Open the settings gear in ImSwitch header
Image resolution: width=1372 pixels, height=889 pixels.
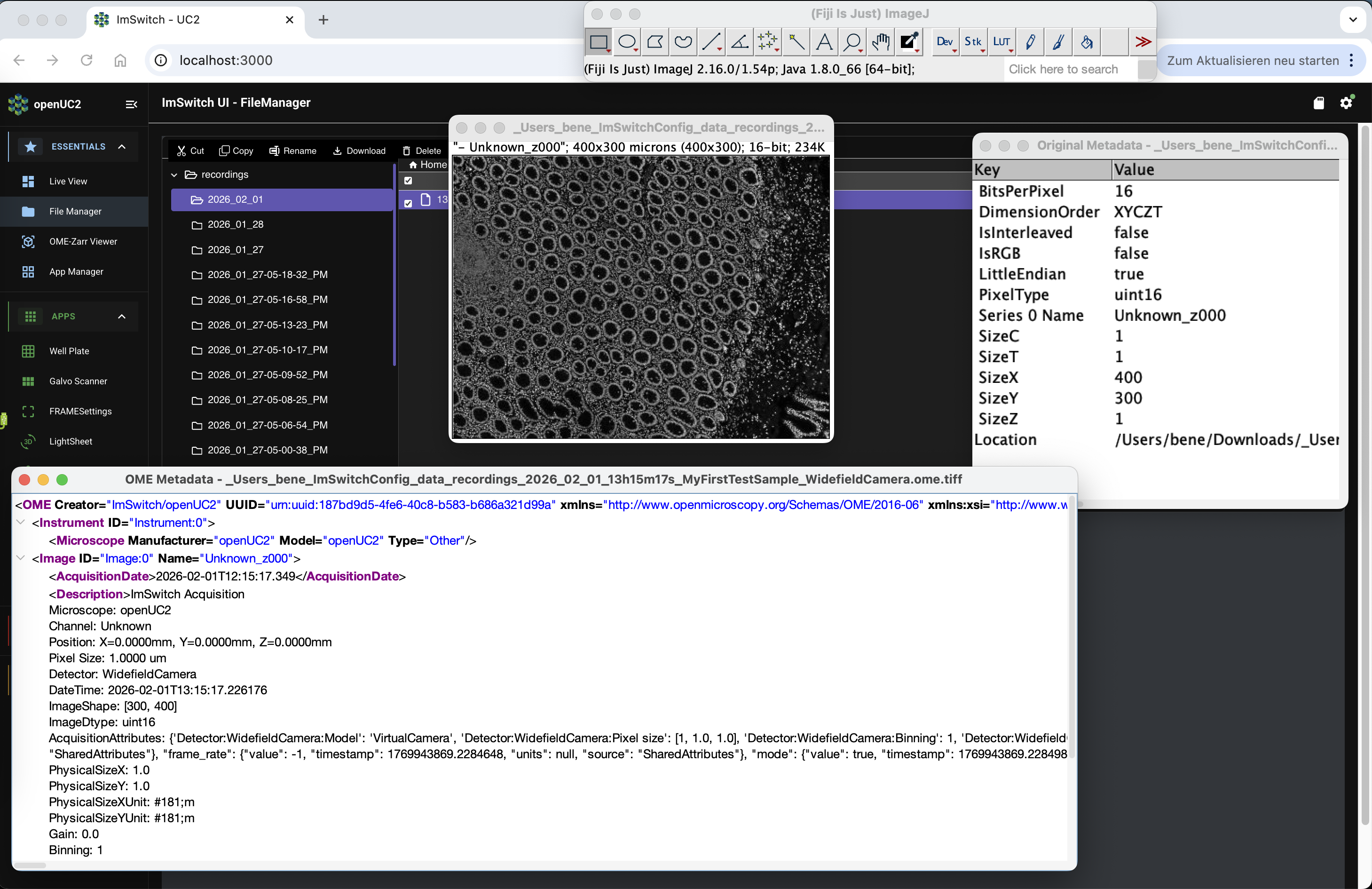click(x=1346, y=103)
